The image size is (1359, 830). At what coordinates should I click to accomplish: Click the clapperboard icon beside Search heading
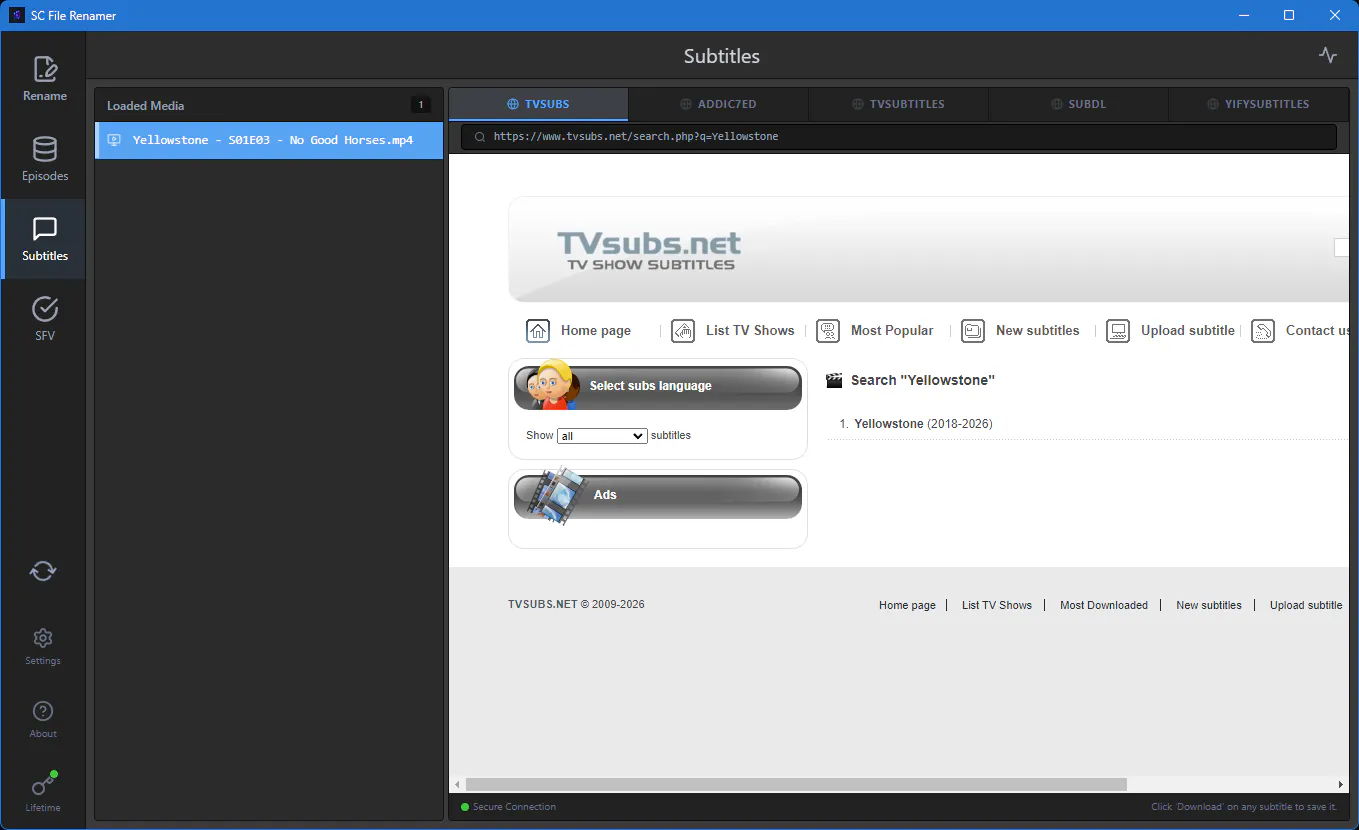[834, 380]
